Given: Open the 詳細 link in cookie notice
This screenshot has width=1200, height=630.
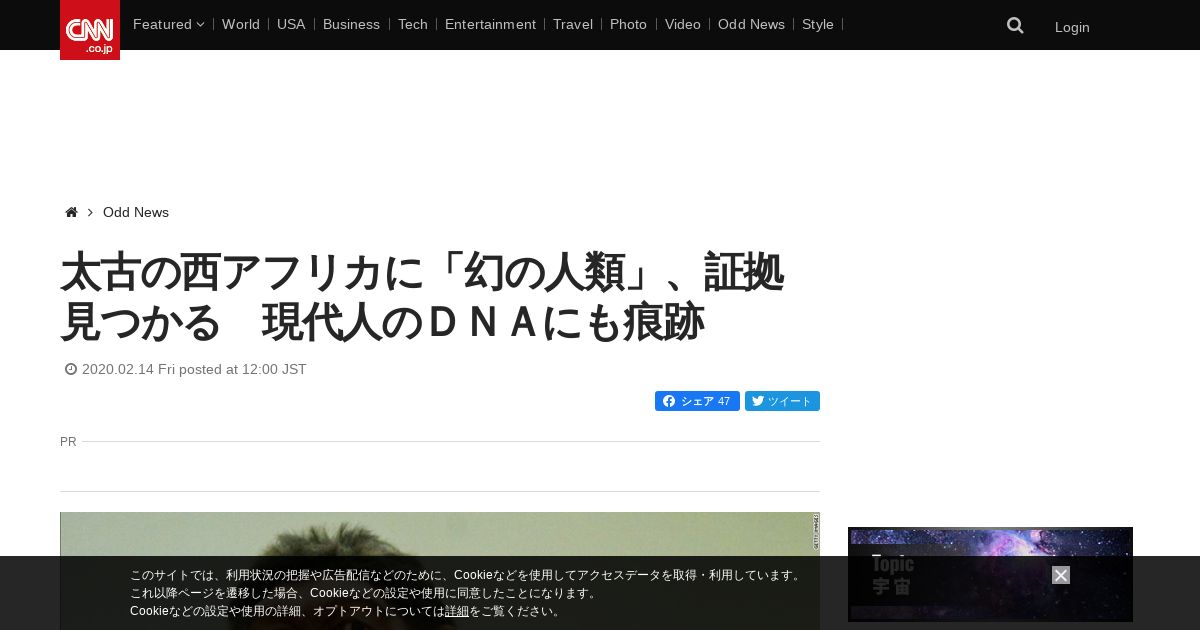Looking at the screenshot, I should point(457,611).
